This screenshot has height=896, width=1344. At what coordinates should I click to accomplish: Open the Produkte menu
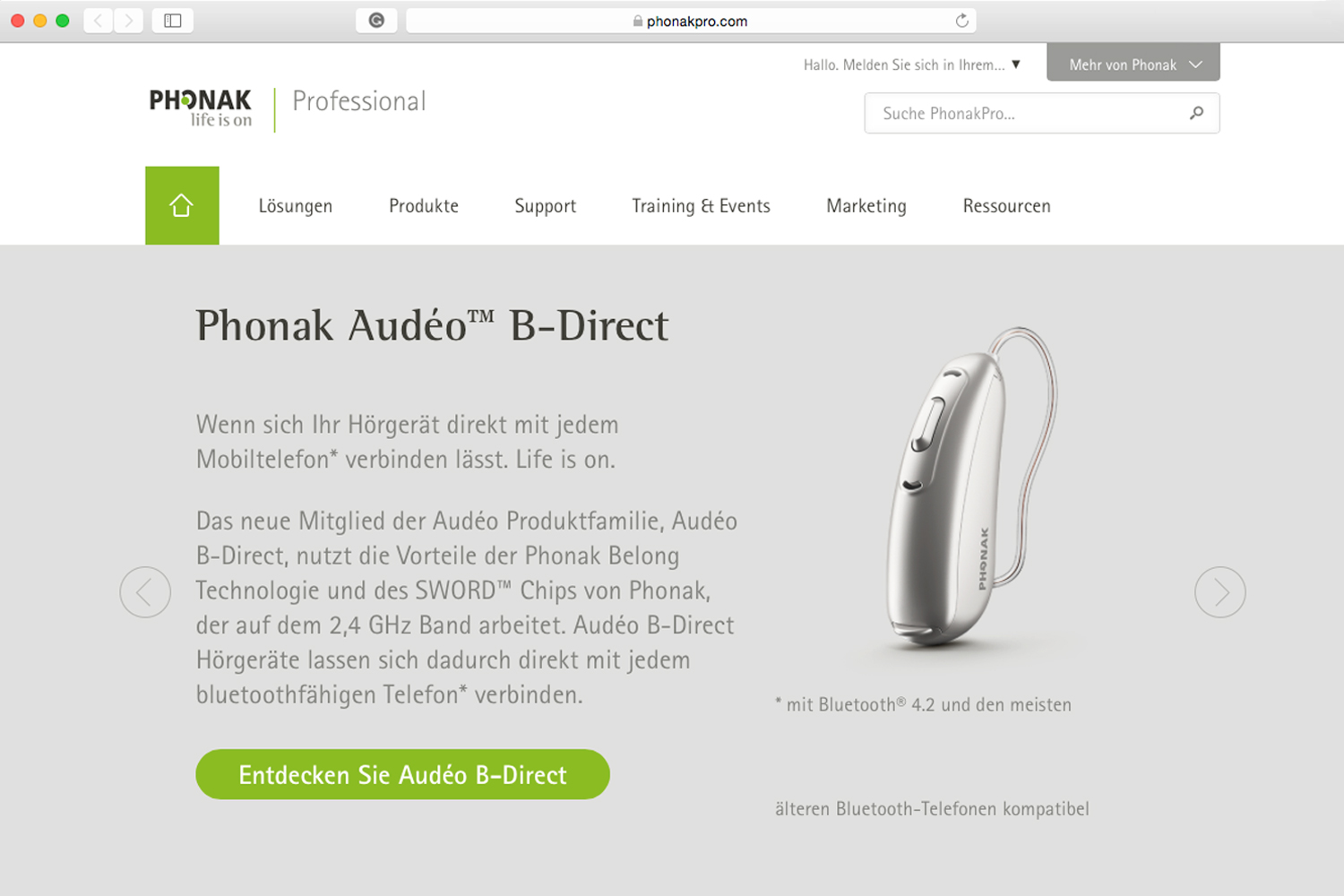[424, 206]
